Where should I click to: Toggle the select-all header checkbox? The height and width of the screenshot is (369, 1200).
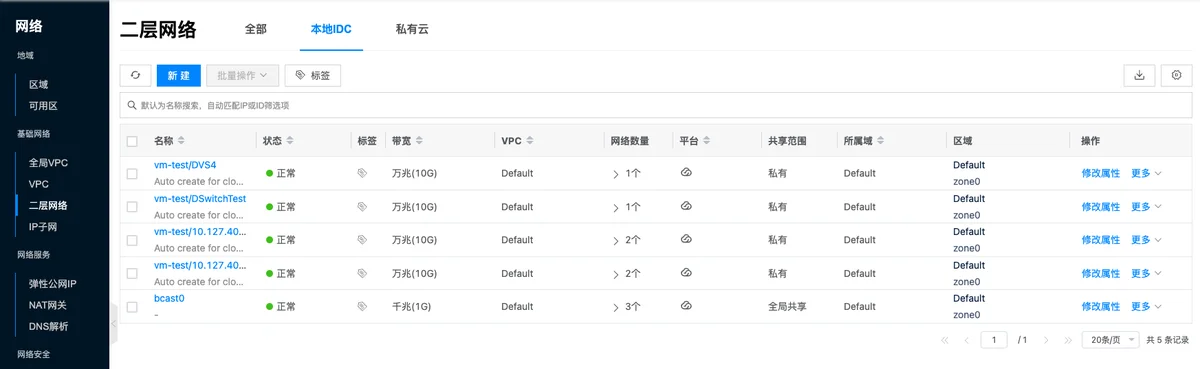pos(132,141)
